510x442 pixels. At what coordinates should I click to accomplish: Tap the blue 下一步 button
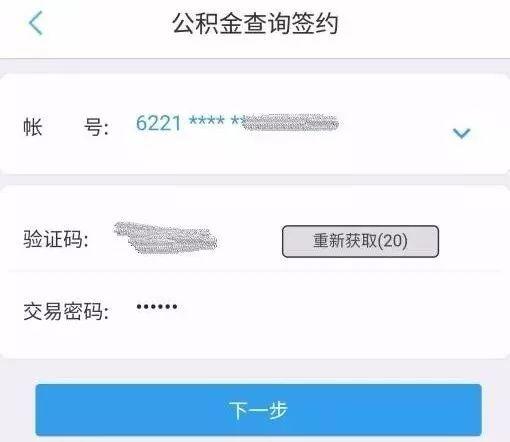(258, 410)
